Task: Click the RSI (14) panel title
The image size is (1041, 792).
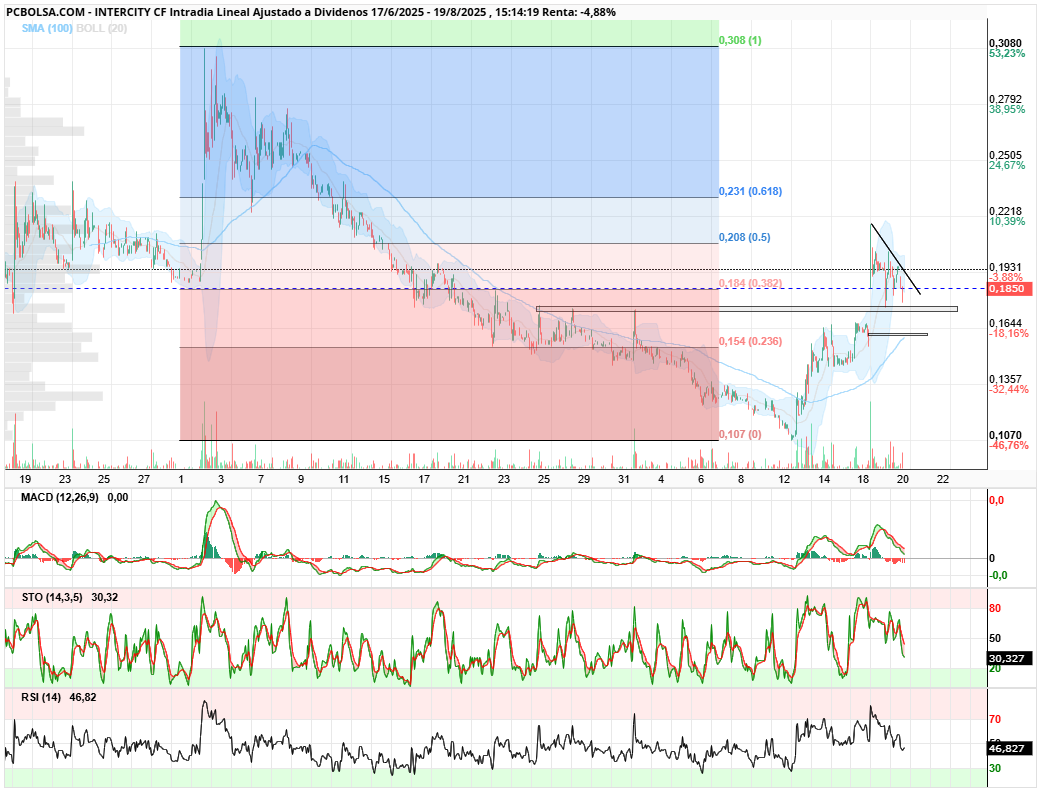Action: 41,698
